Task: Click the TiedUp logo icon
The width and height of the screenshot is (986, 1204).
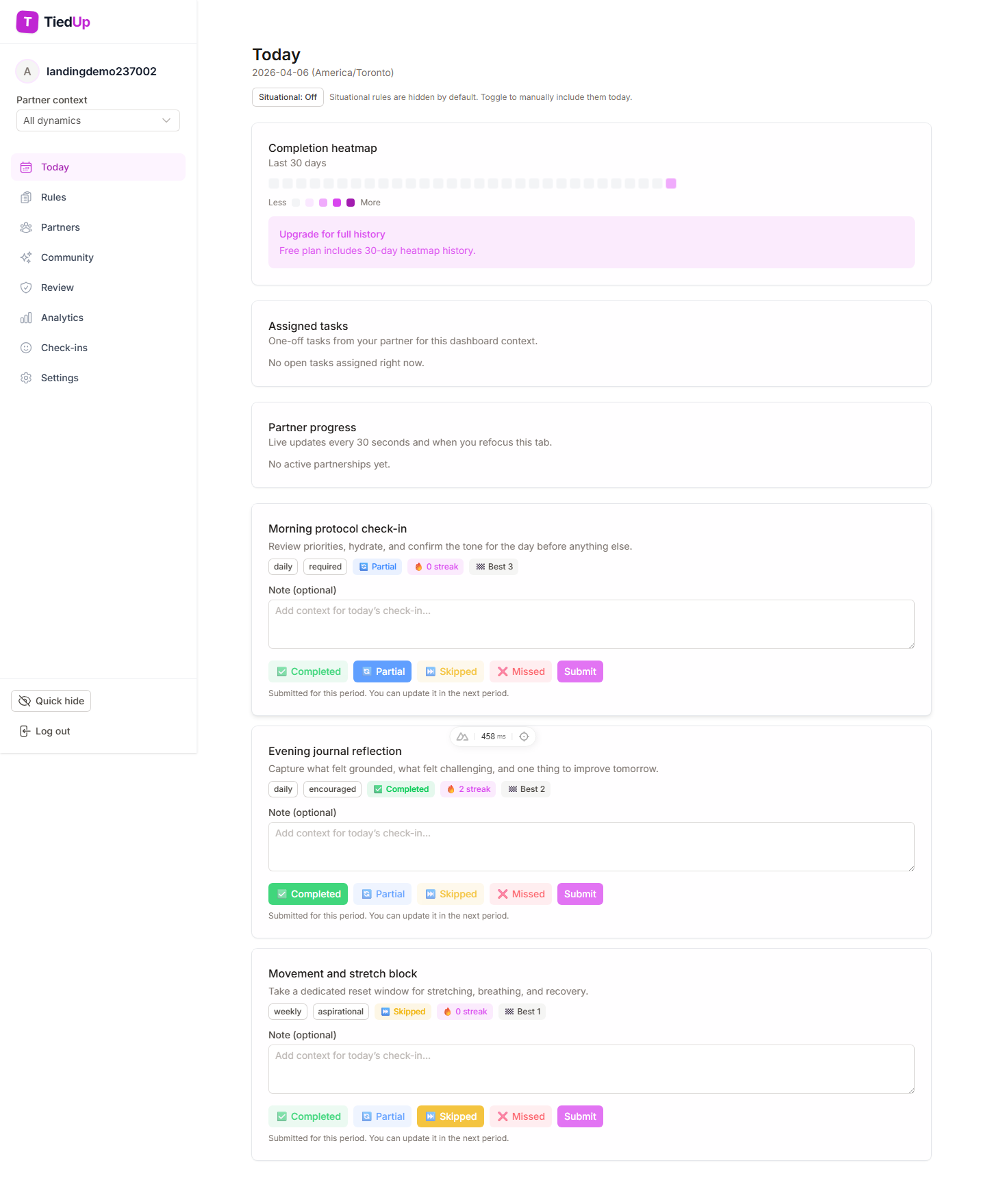Action: point(27,22)
